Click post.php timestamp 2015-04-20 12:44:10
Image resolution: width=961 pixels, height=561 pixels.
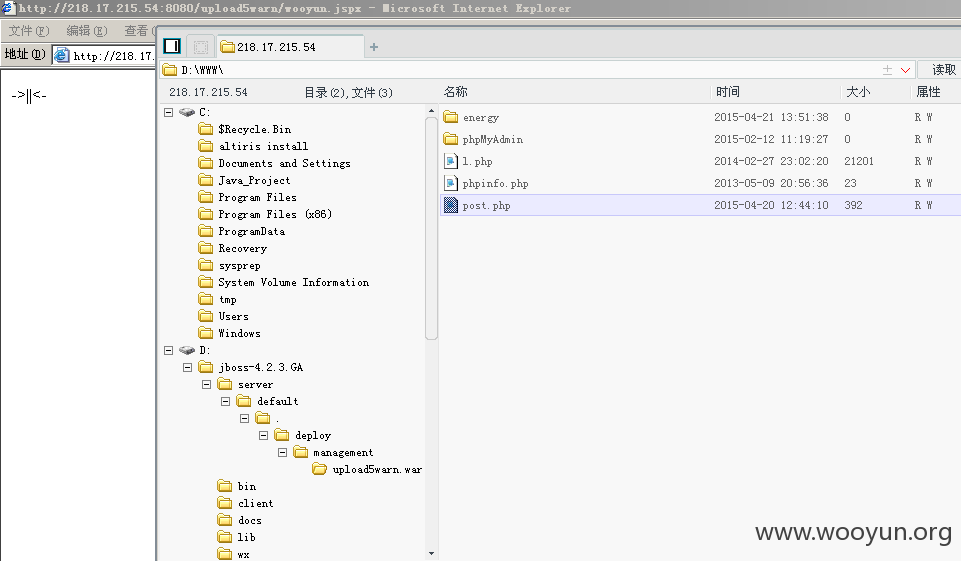click(x=771, y=205)
